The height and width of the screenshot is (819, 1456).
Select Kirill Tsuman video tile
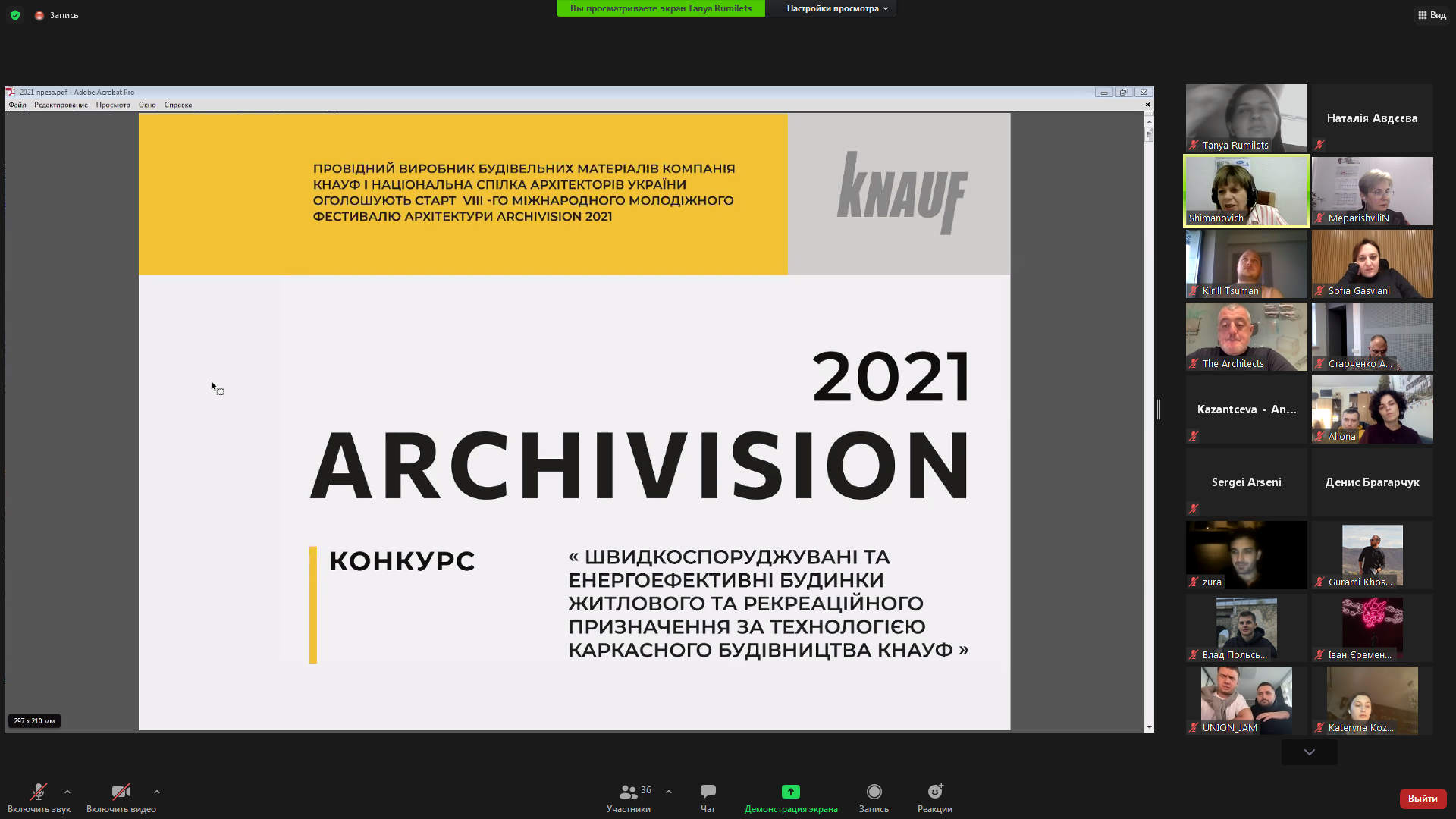[1247, 264]
